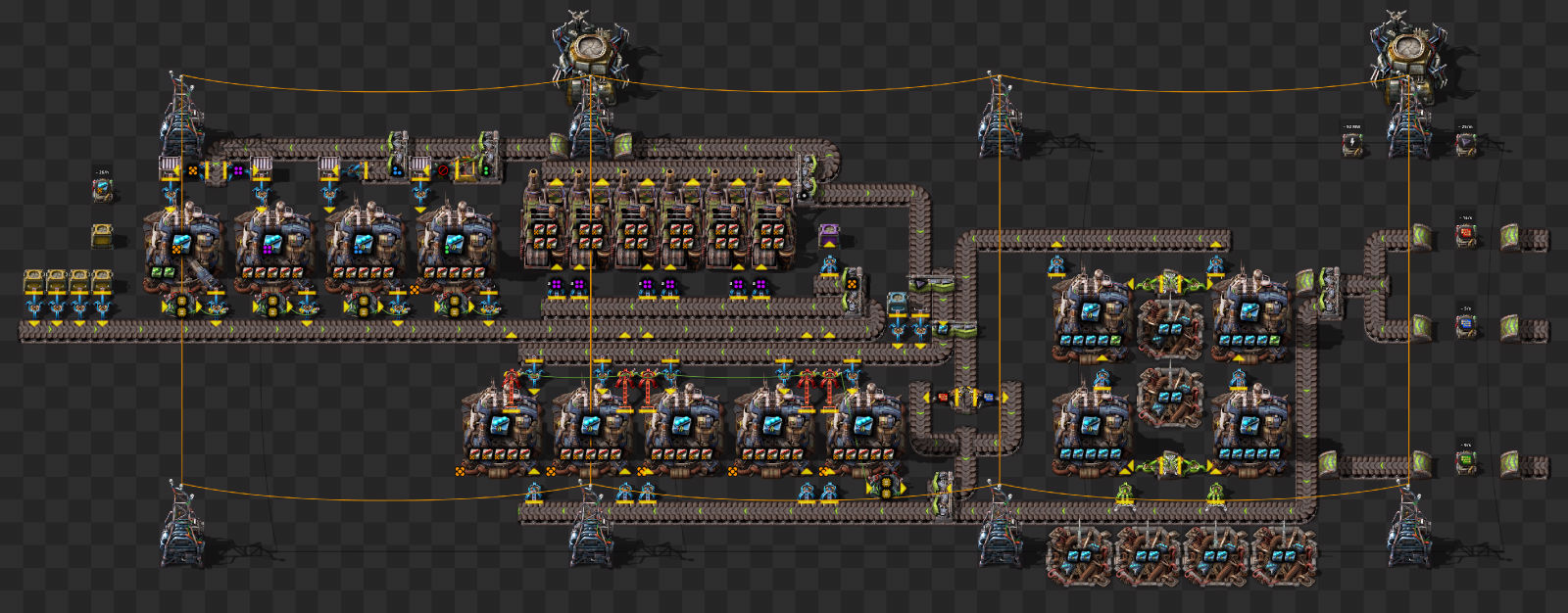1568x613 pixels.
Task: Select the lower-left machine in the right cluster
Action: [1091, 431]
